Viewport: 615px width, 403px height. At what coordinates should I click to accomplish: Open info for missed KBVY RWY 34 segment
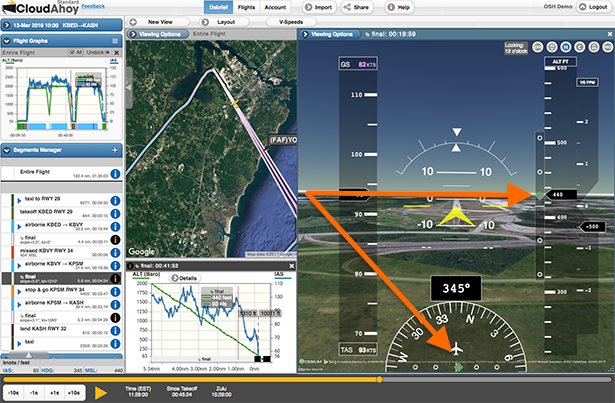(115, 252)
